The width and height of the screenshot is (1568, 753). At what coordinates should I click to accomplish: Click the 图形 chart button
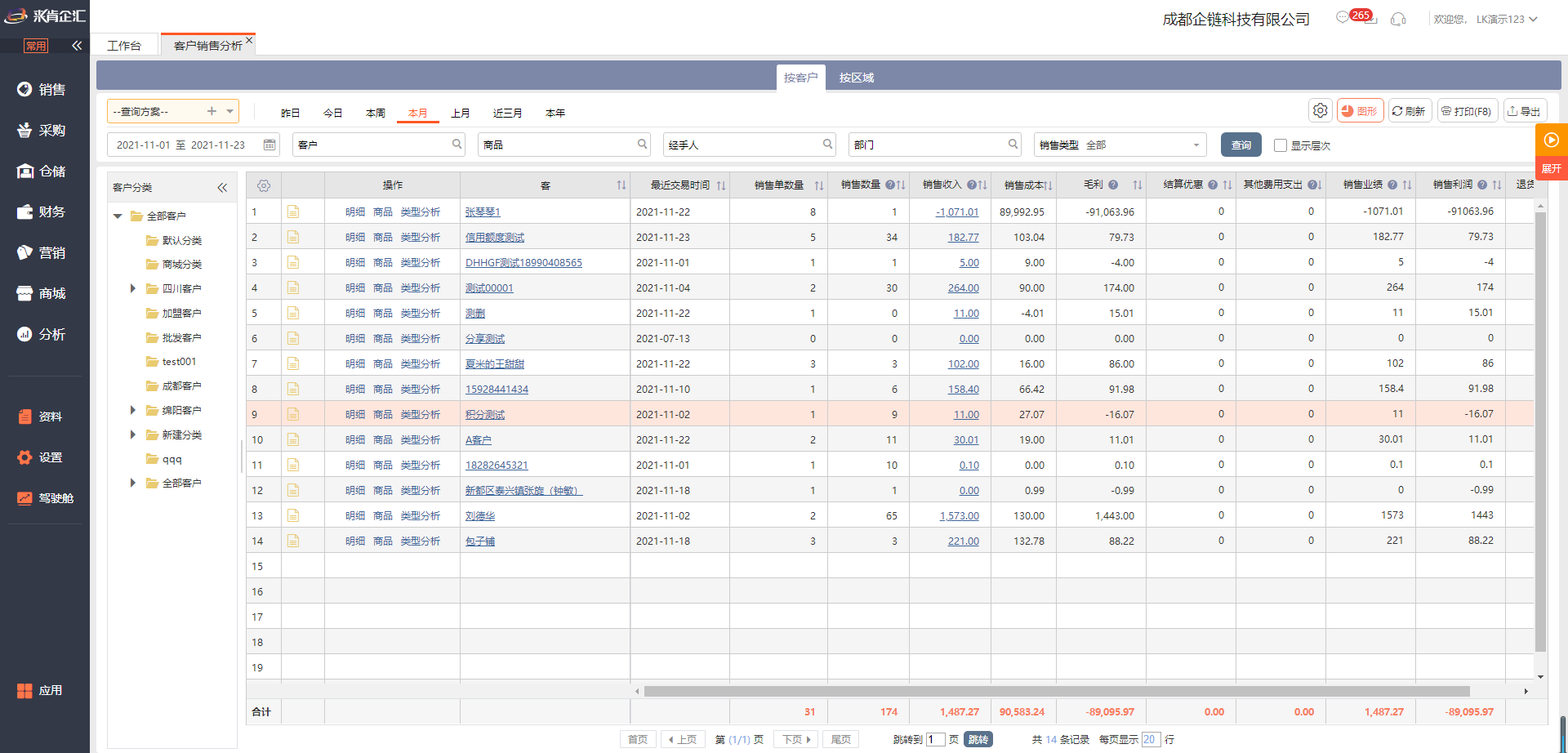click(x=1360, y=111)
